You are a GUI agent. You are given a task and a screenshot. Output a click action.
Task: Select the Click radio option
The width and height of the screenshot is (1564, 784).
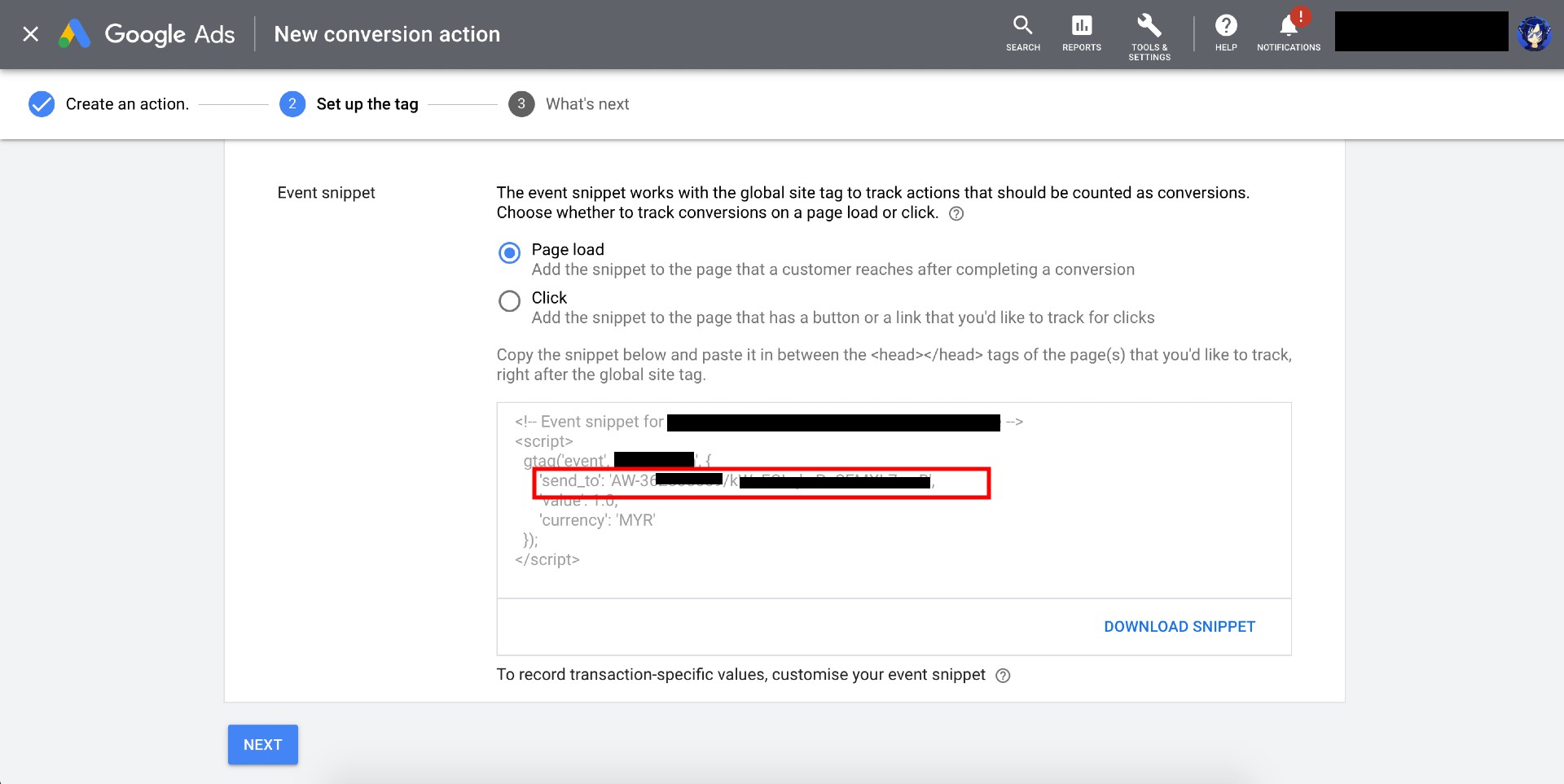pos(509,301)
